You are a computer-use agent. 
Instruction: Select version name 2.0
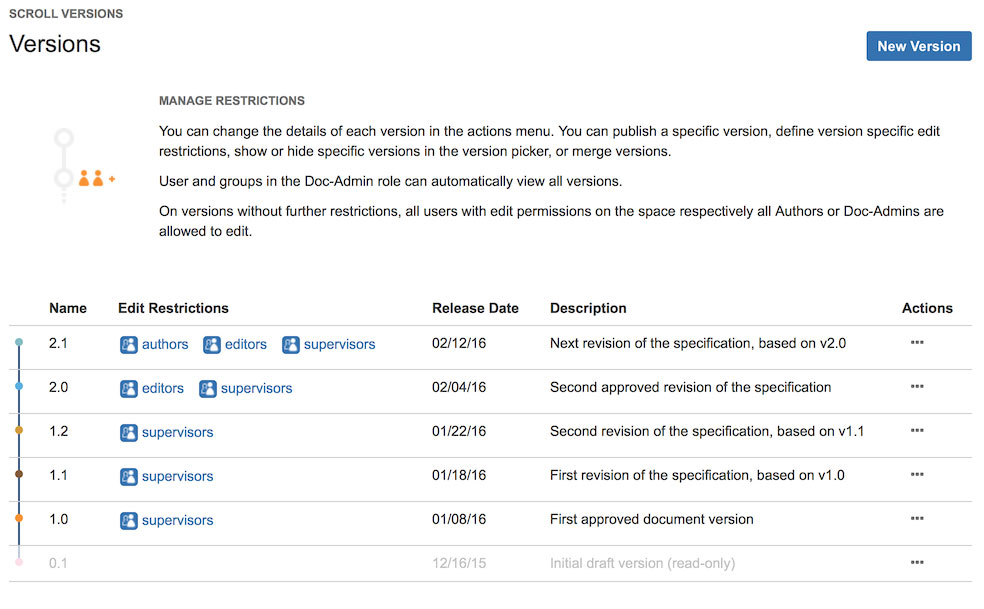[58, 387]
